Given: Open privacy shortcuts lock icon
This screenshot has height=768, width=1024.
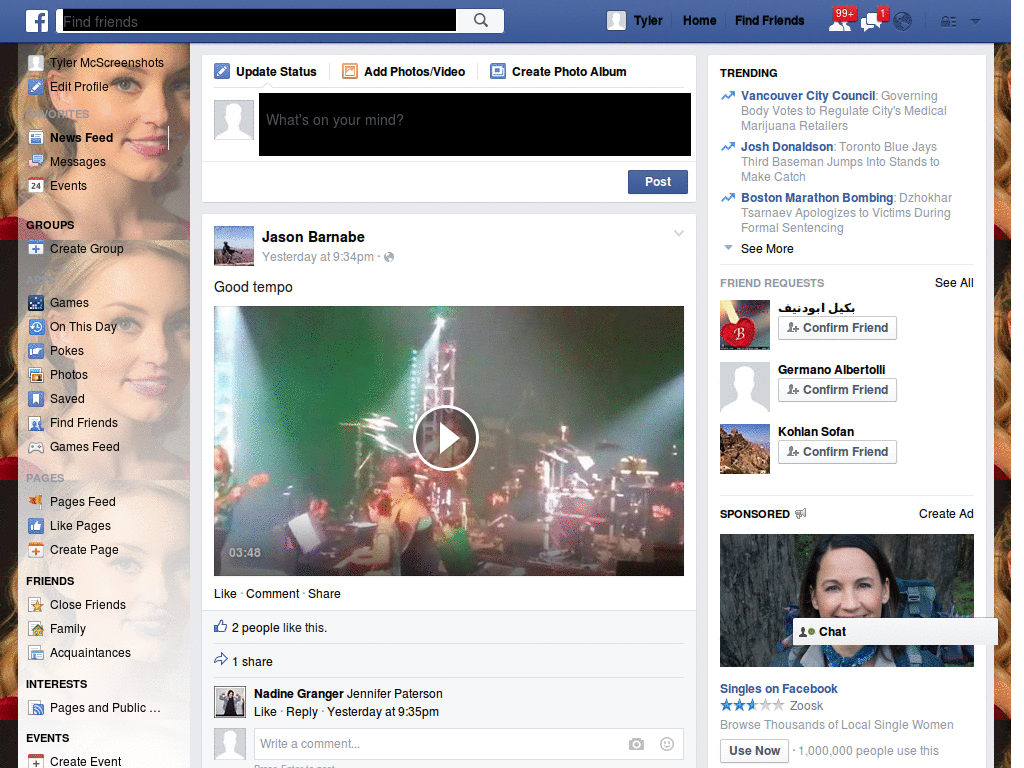Looking at the screenshot, I should coord(948,22).
